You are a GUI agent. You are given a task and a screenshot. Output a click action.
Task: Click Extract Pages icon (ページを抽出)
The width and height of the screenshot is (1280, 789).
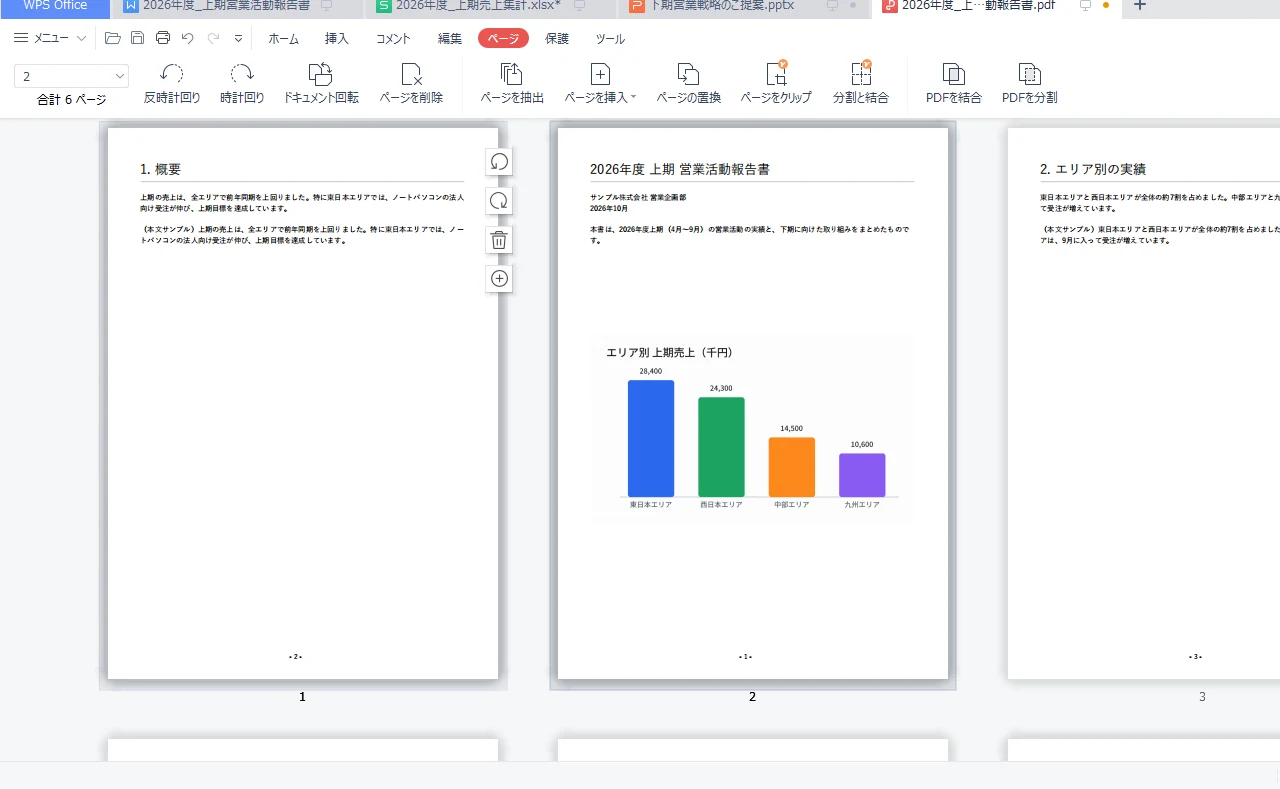click(512, 74)
